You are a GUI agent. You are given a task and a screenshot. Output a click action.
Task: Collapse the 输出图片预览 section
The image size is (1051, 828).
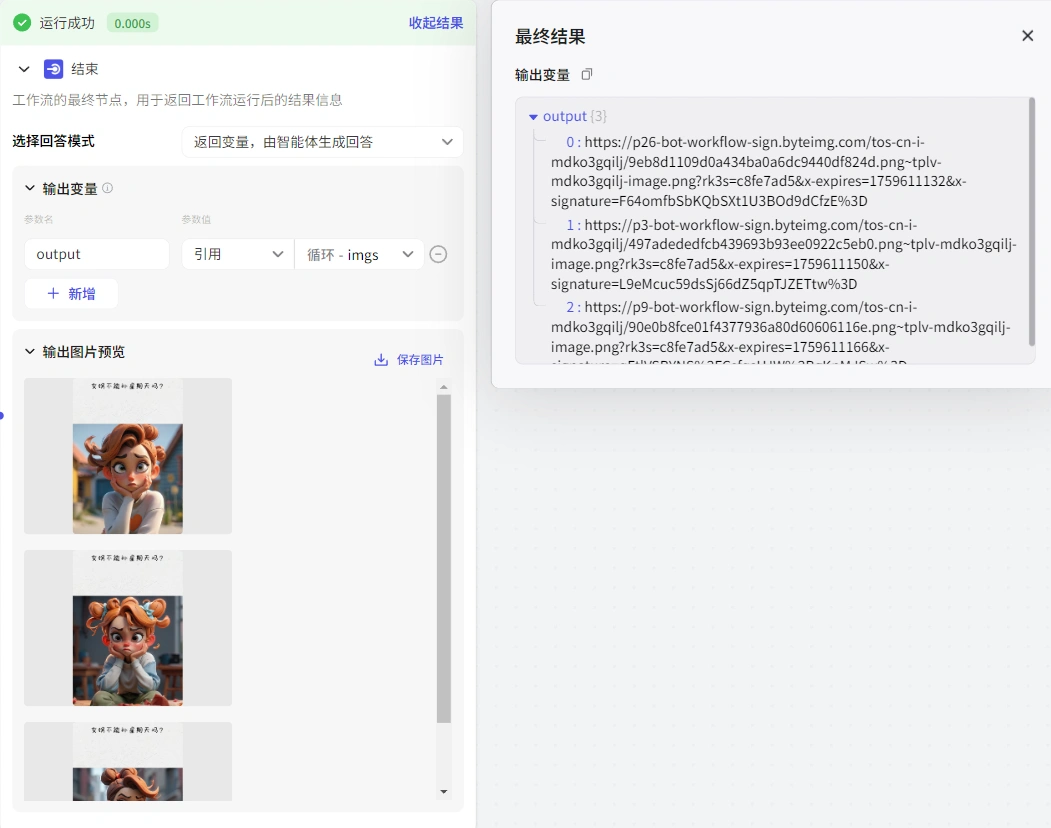tap(29, 351)
